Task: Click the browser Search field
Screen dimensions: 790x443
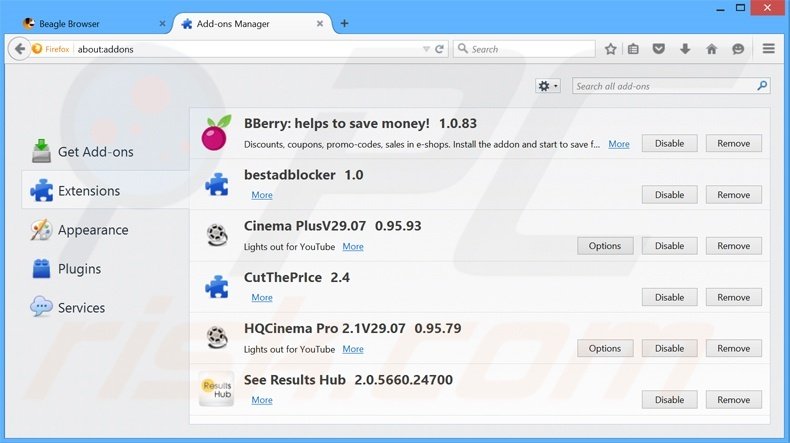Action: click(x=524, y=49)
